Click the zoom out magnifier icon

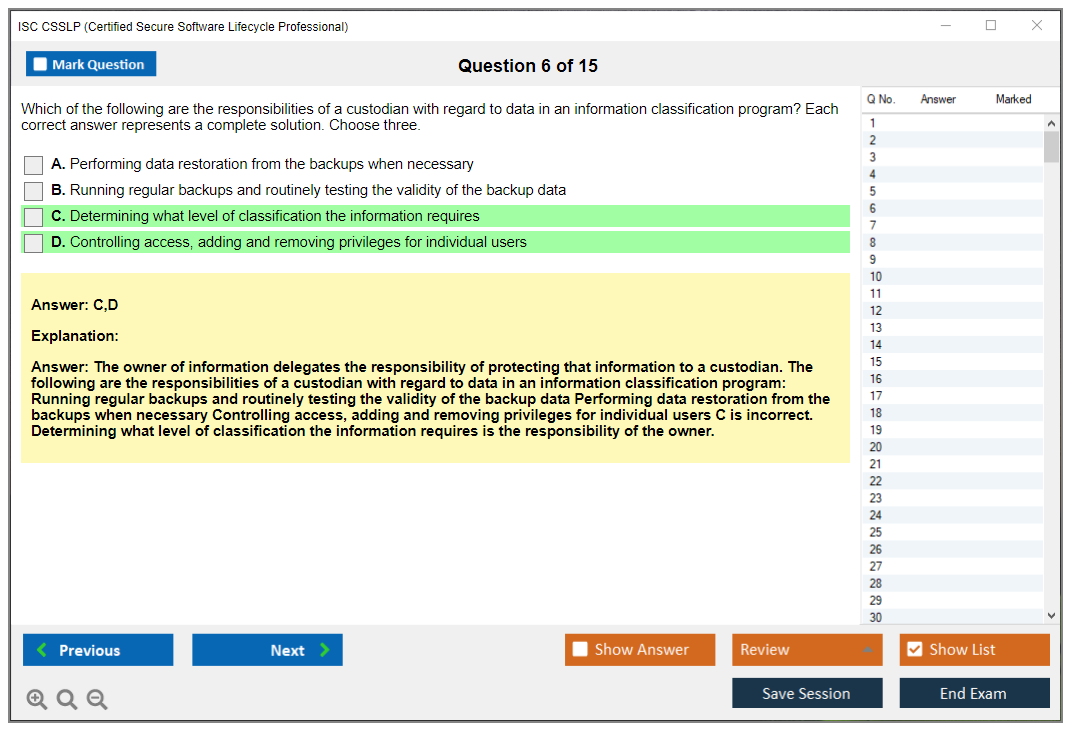[97, 700]
